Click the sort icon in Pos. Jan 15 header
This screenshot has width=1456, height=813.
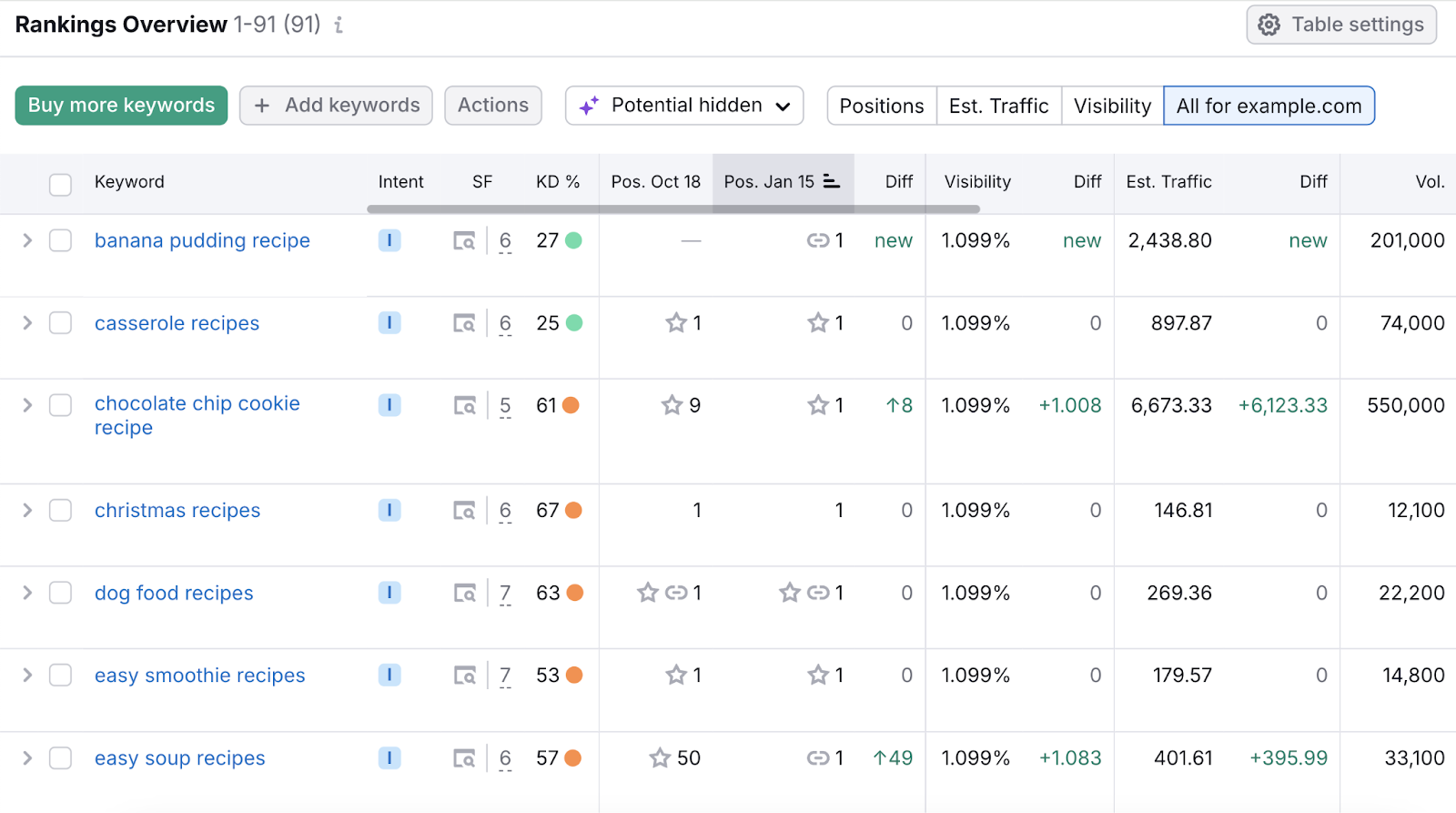[831, 181]
